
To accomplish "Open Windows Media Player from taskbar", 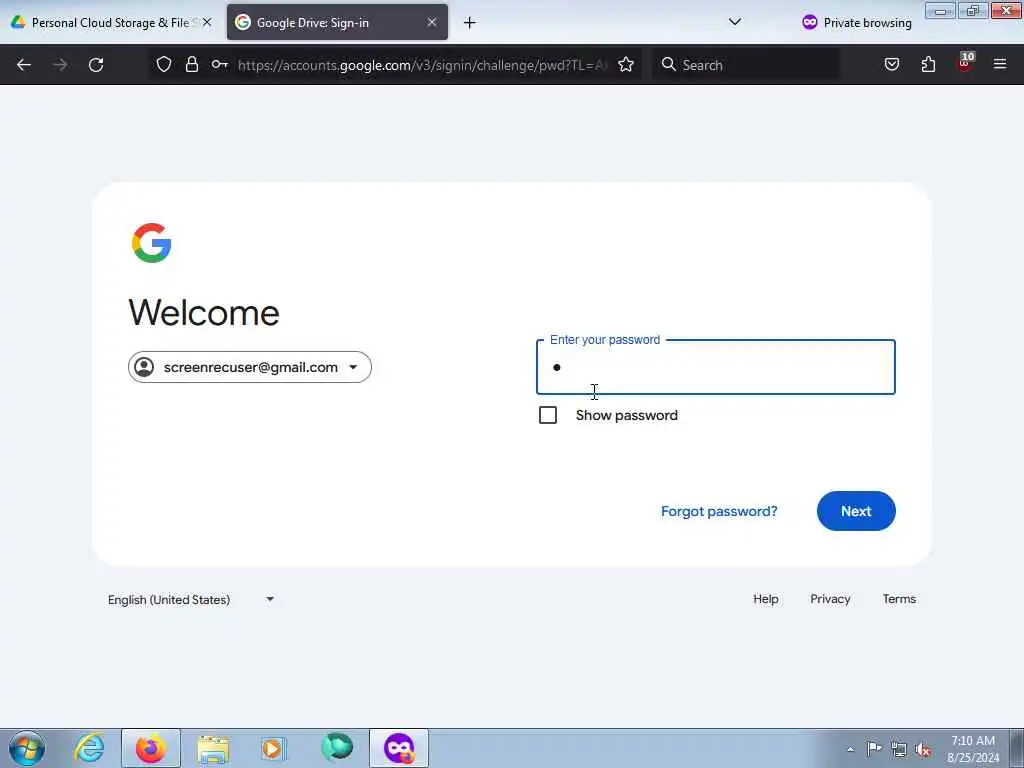I will pos(273,748).
